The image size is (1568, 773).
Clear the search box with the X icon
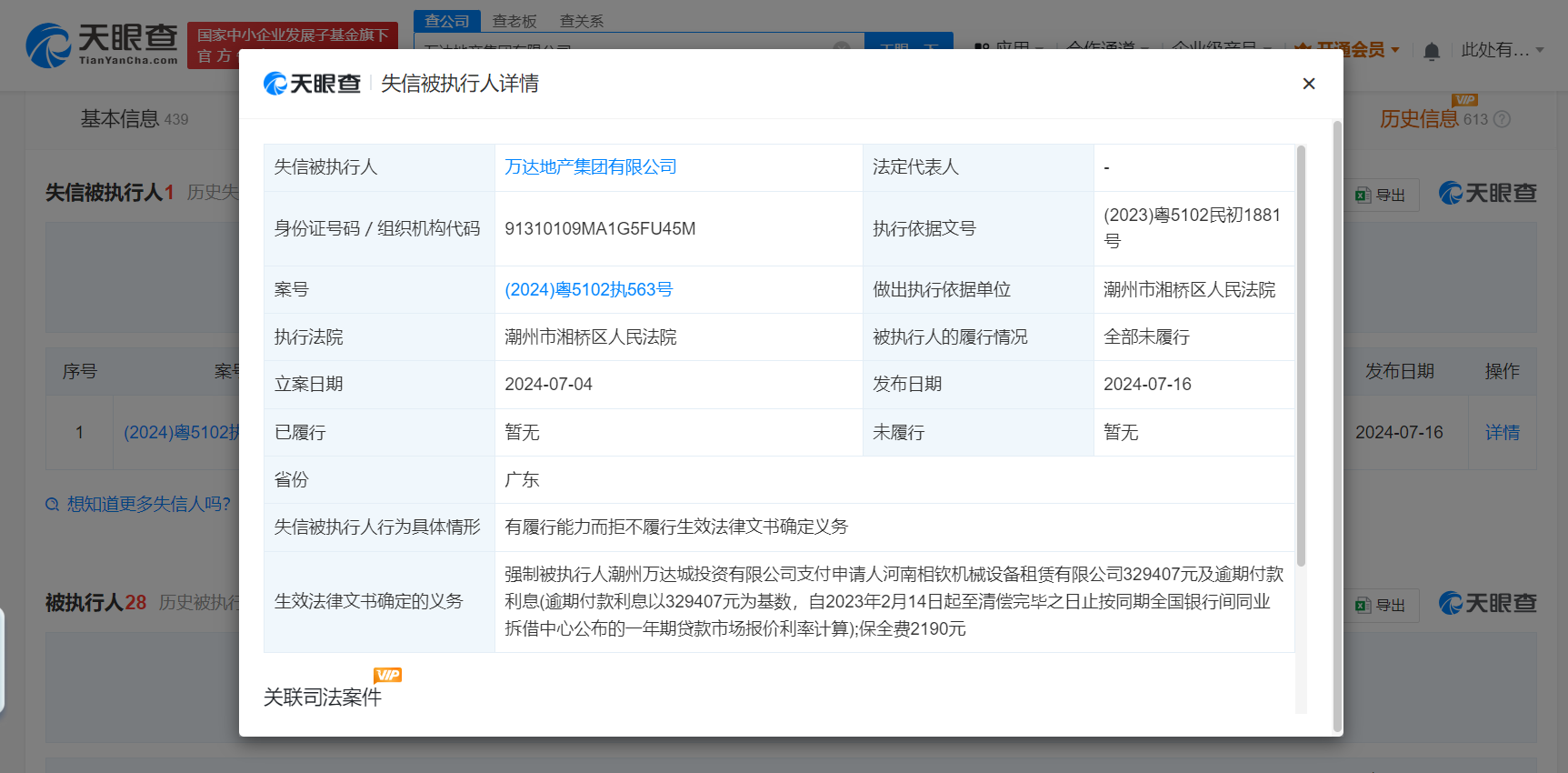tap(842, 45)
